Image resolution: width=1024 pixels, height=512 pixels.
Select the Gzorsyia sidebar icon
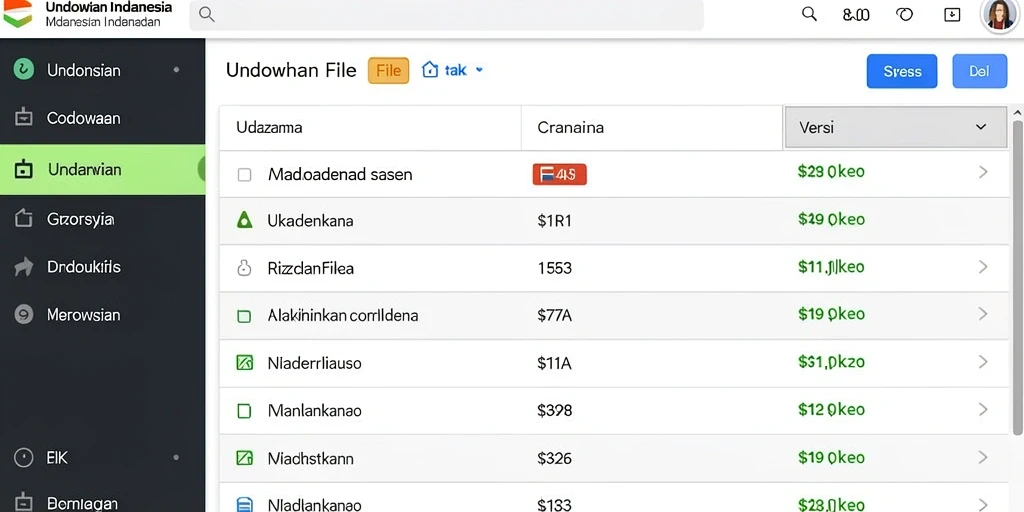tap(24, 218)
